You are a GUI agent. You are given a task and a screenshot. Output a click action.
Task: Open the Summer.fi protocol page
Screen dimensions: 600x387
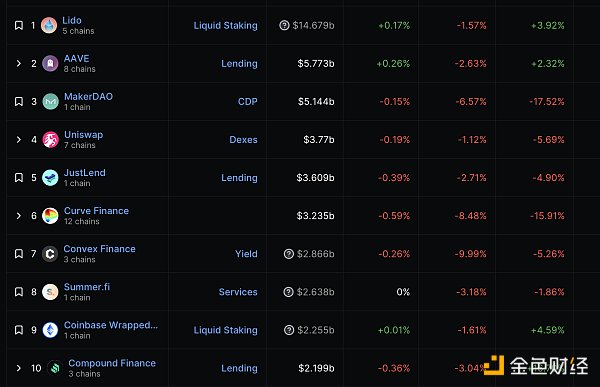87,287
